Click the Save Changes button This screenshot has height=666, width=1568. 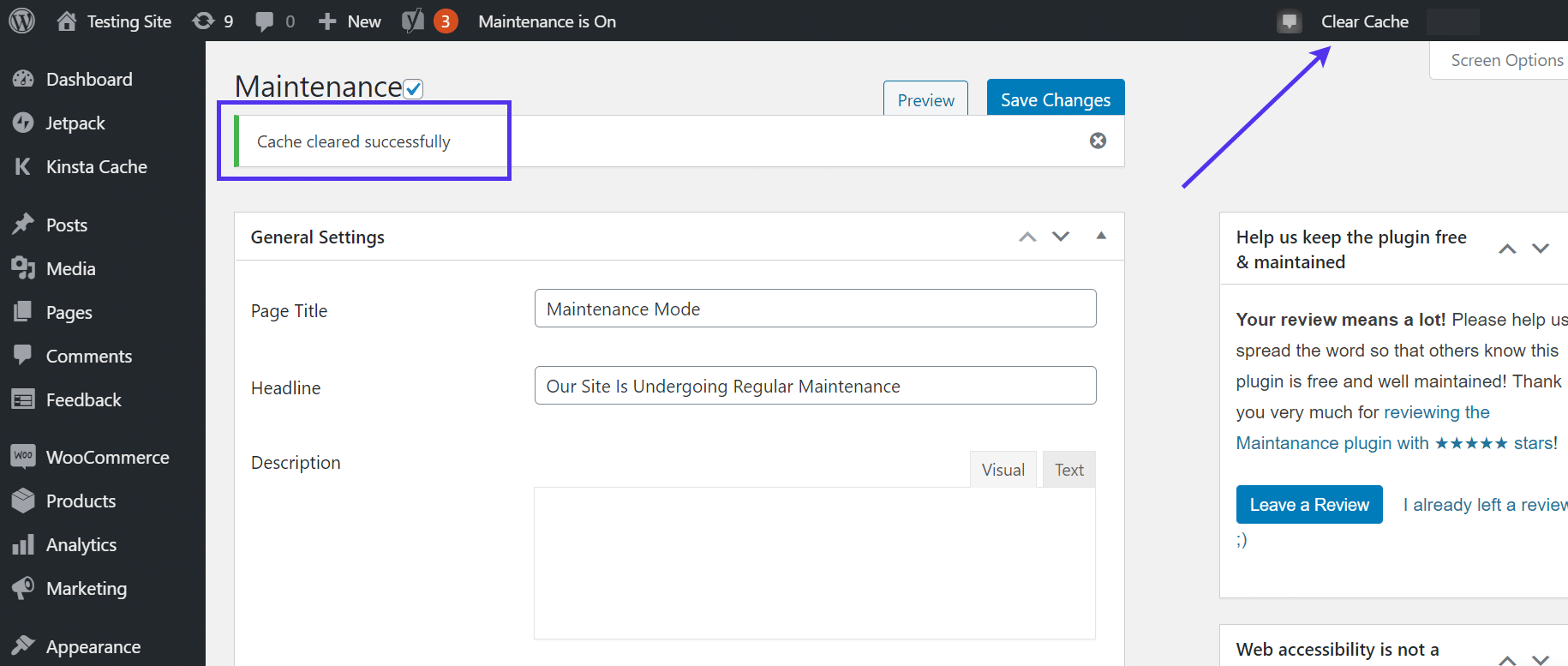coord(1055,99)
